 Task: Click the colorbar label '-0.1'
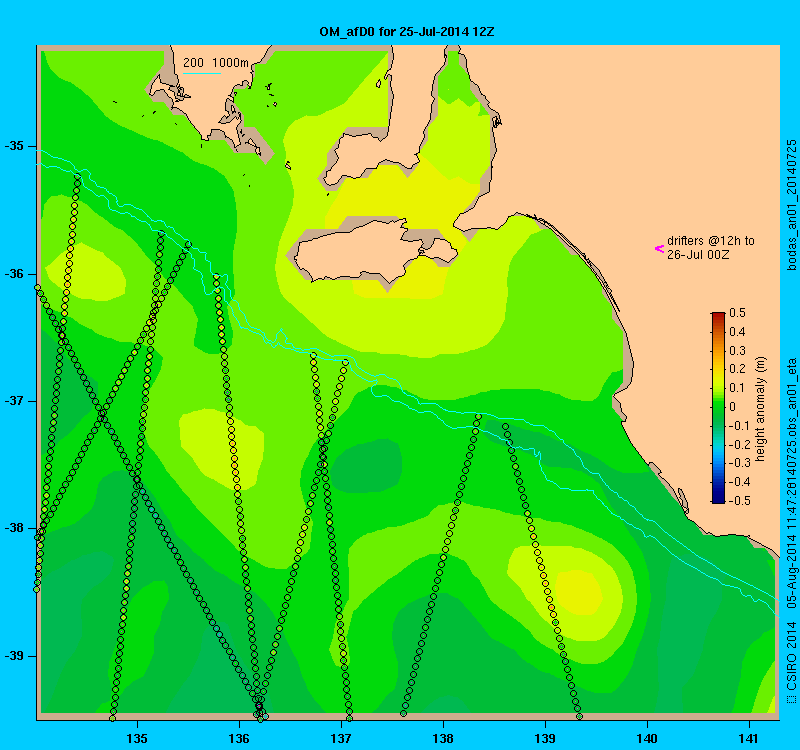point(738,426)
